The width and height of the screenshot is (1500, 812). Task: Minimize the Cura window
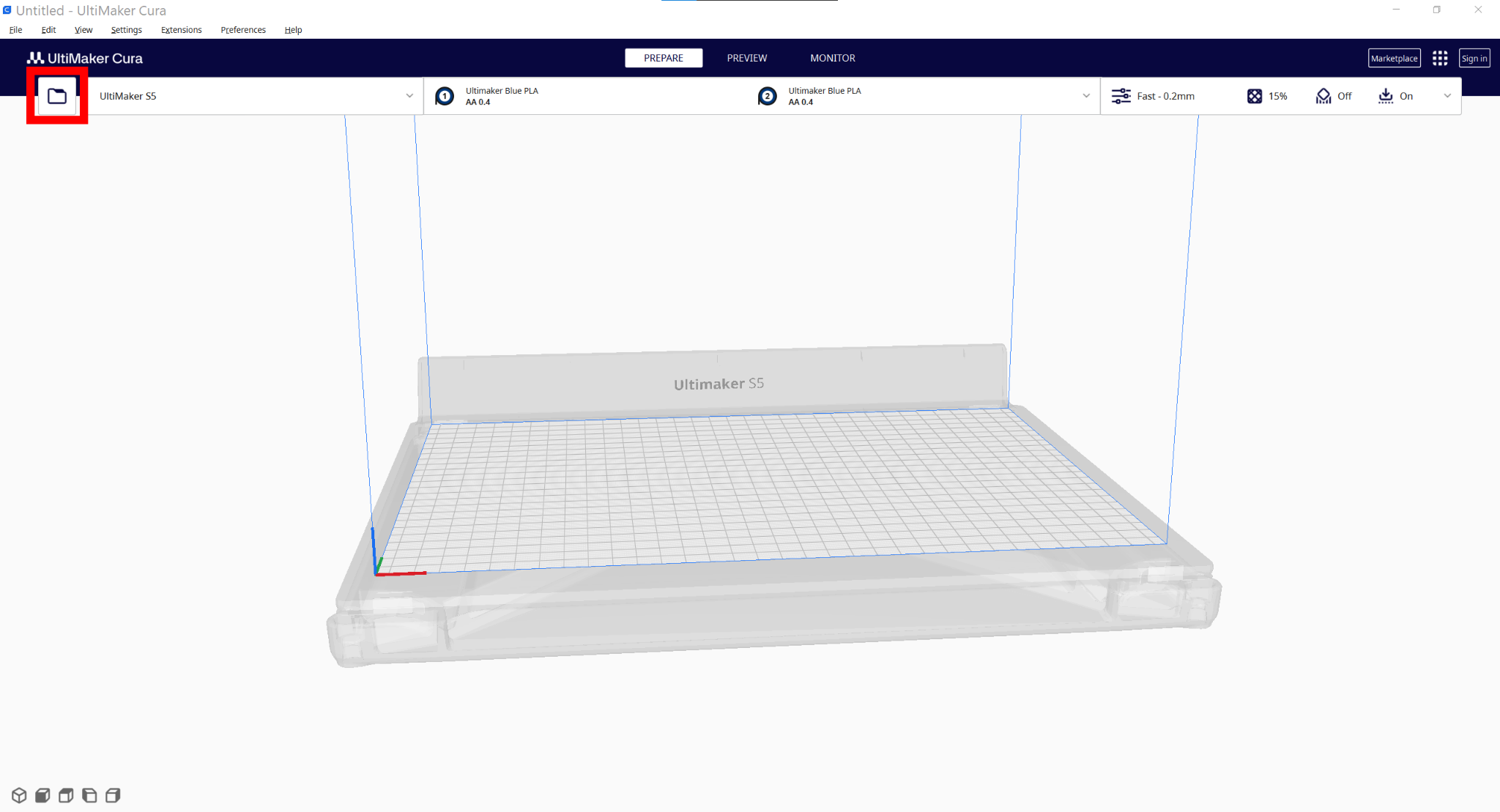[x=1396, y=10]
